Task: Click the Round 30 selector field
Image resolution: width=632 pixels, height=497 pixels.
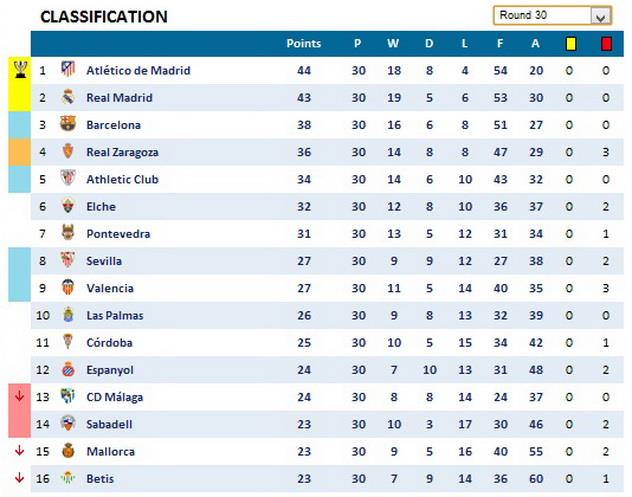Action: [x=542, y=16]
